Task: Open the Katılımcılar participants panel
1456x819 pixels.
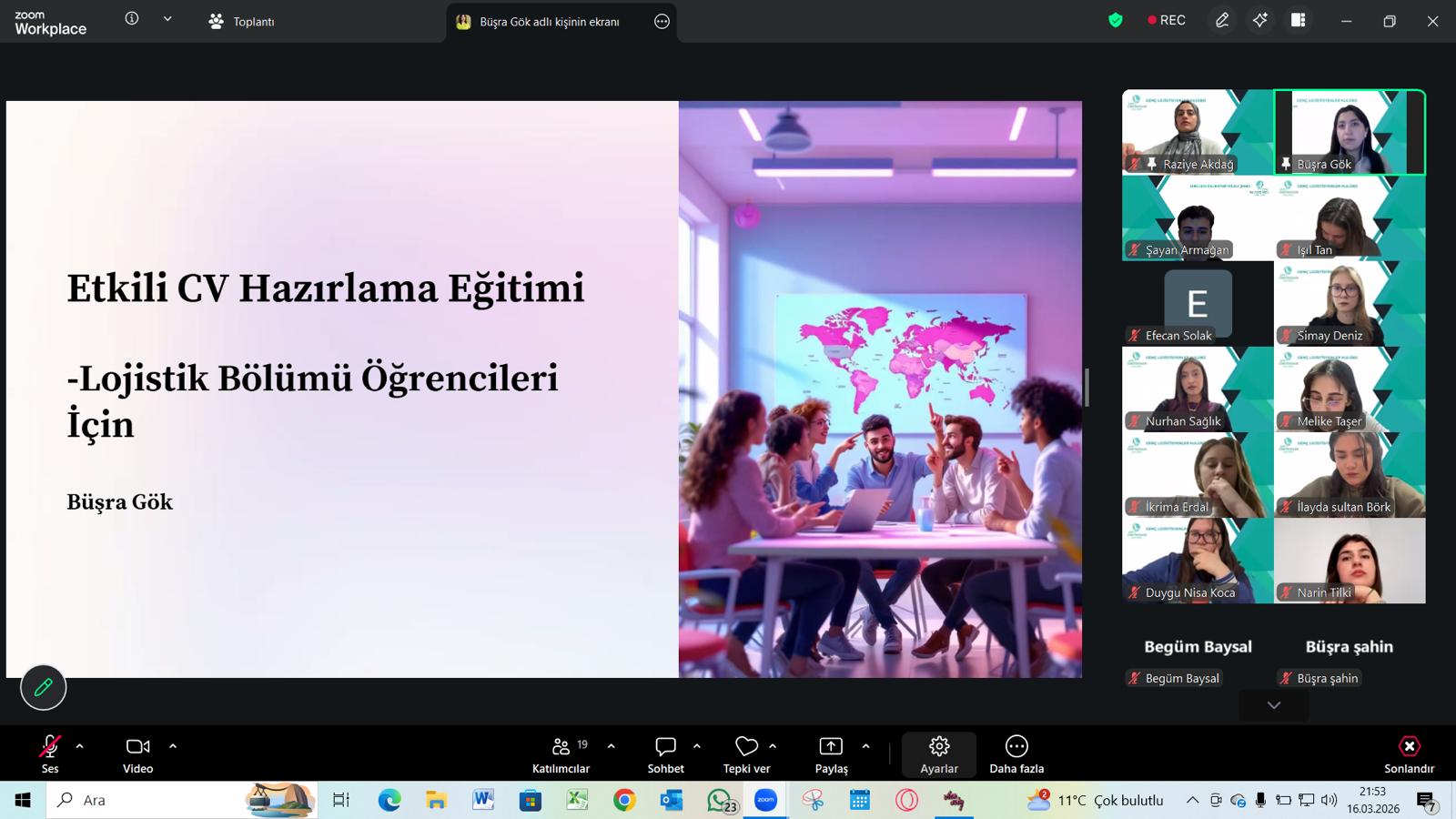Action: (x=561, y=754)
